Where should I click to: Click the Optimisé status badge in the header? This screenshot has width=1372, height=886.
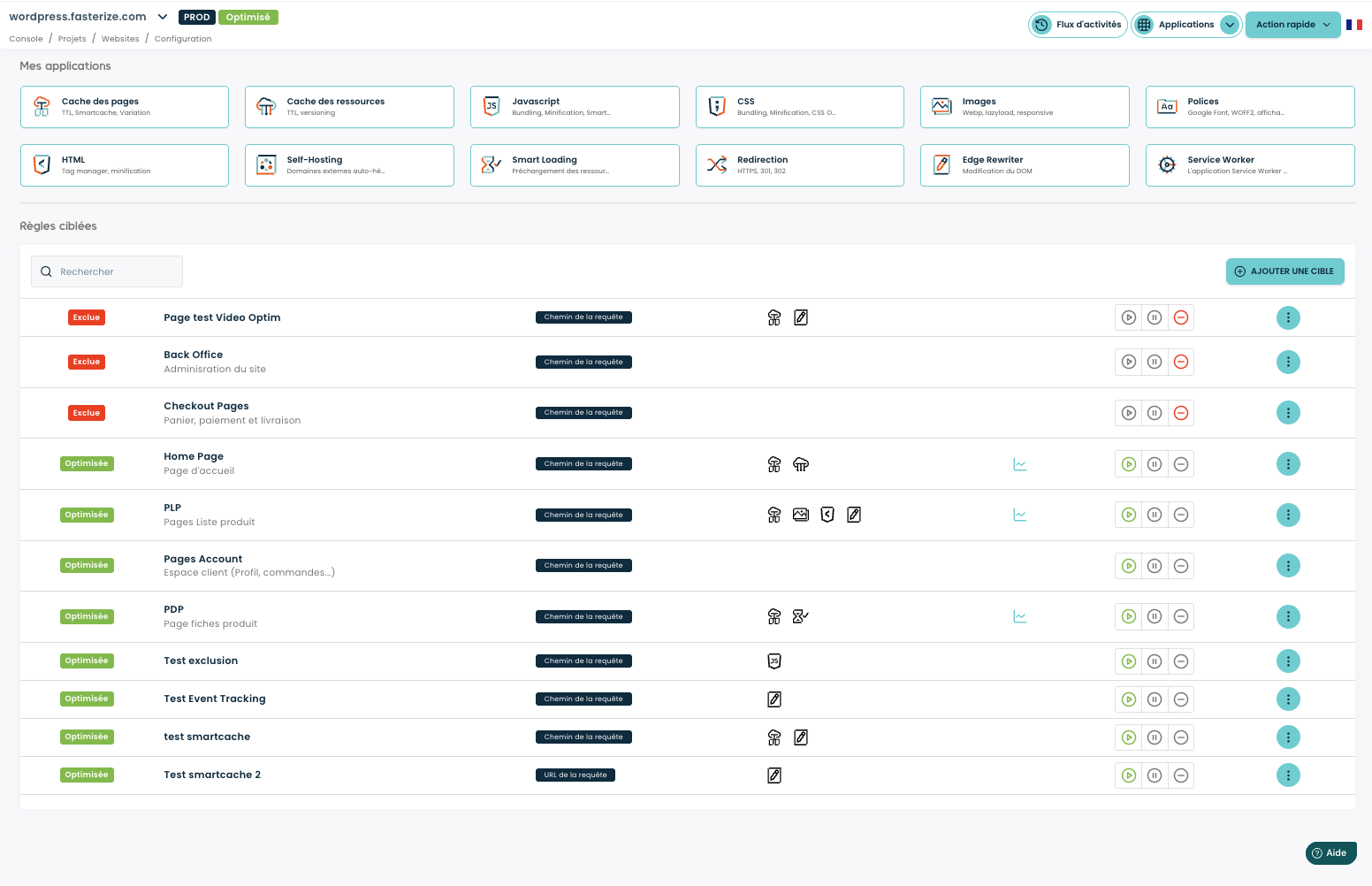[x=248, y=17]
